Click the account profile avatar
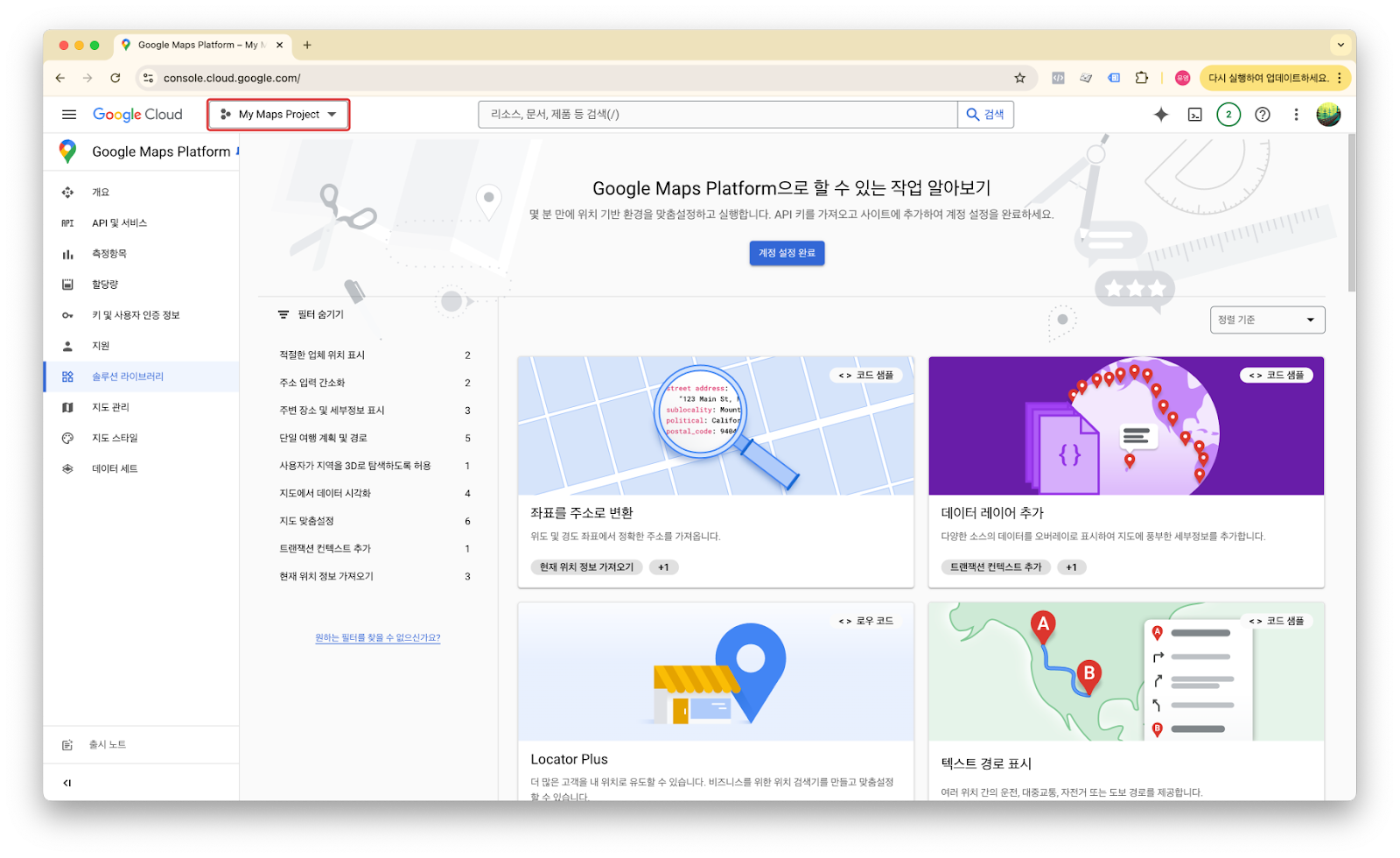 click(x=1328, y=115)
